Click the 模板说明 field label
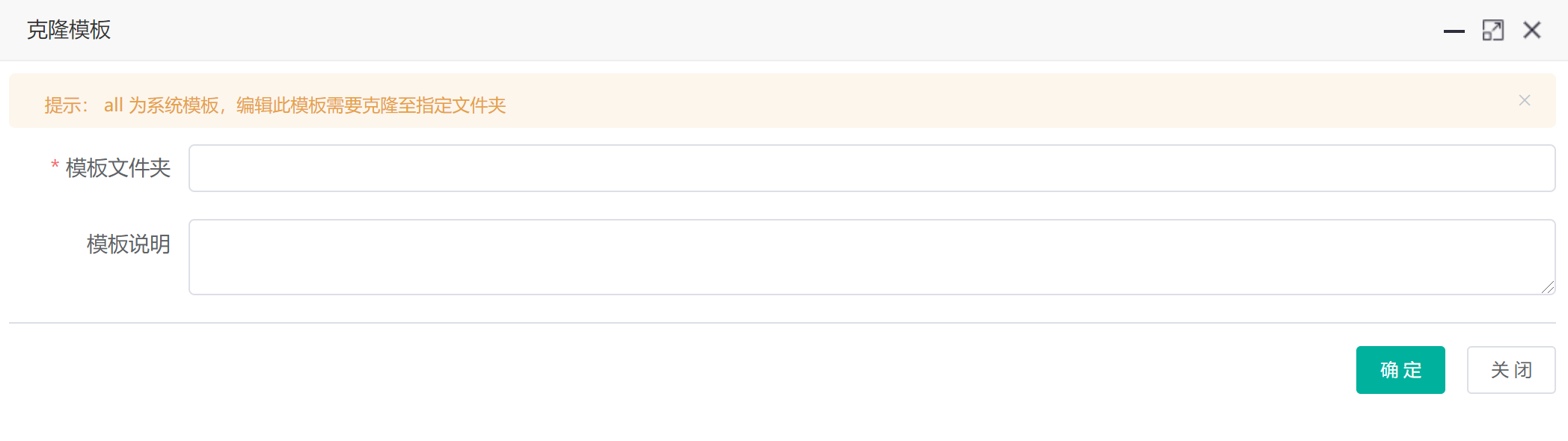This screenshot has height=441, width=1568. 128,244
